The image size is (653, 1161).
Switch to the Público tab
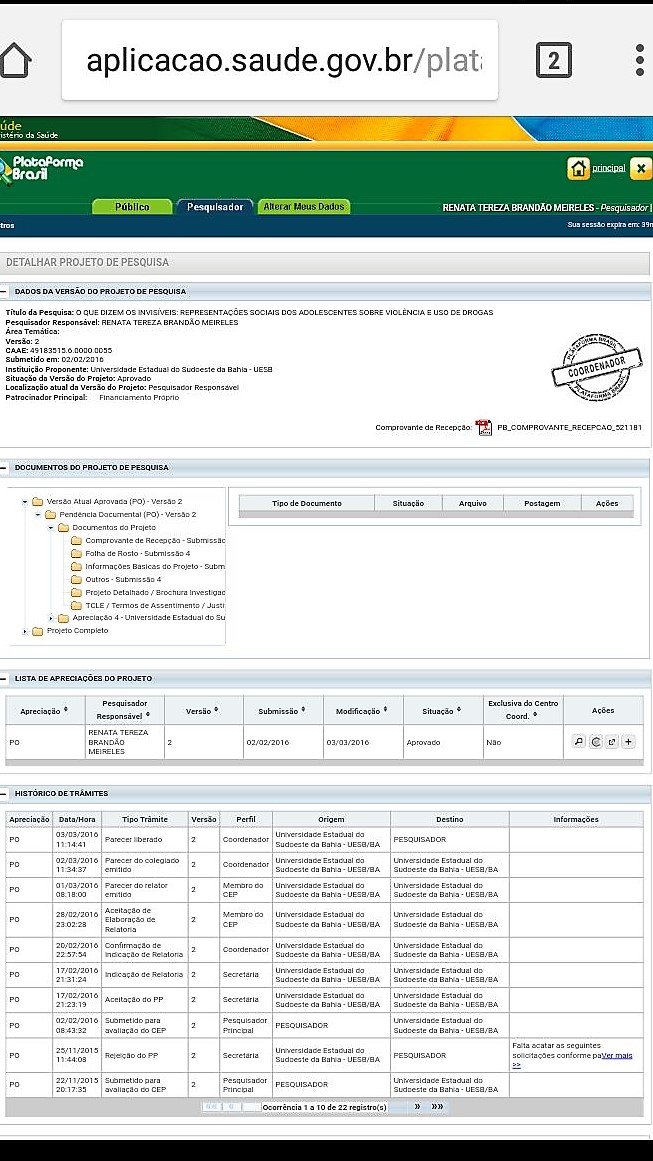(x=132, y=207)
